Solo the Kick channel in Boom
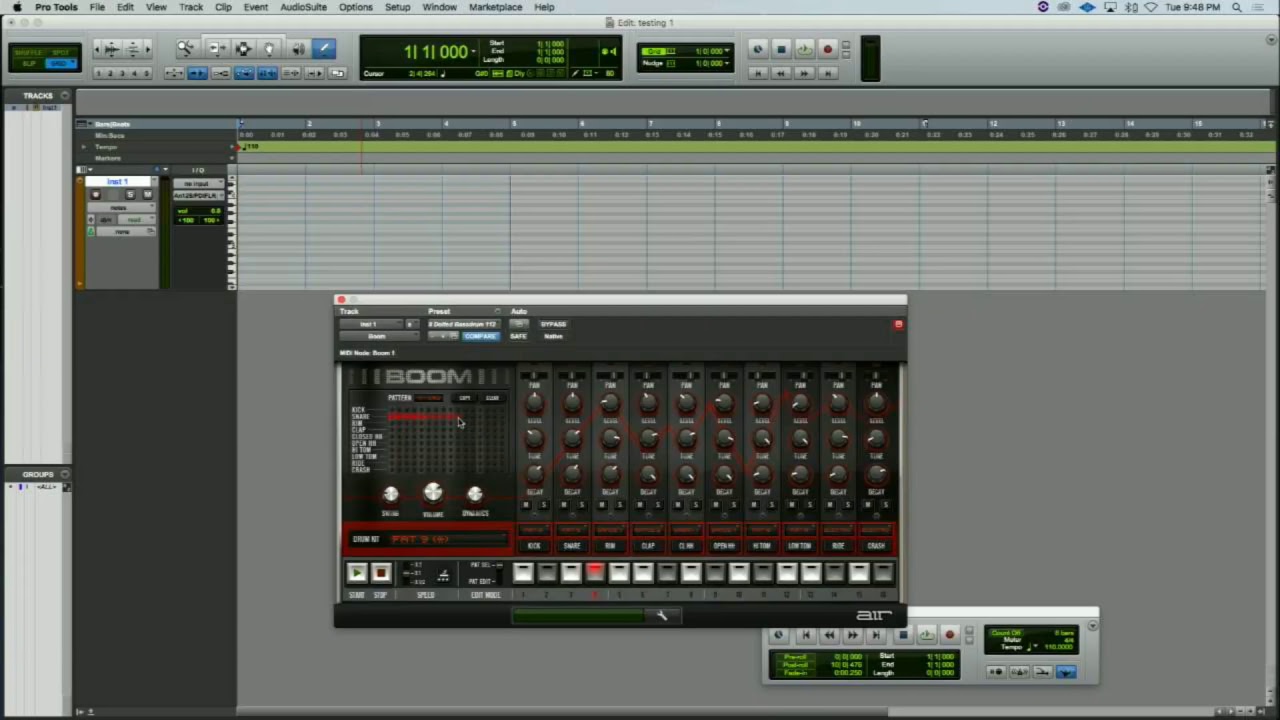The width and height of the screenshot is (1280, 720). point(543,505)
